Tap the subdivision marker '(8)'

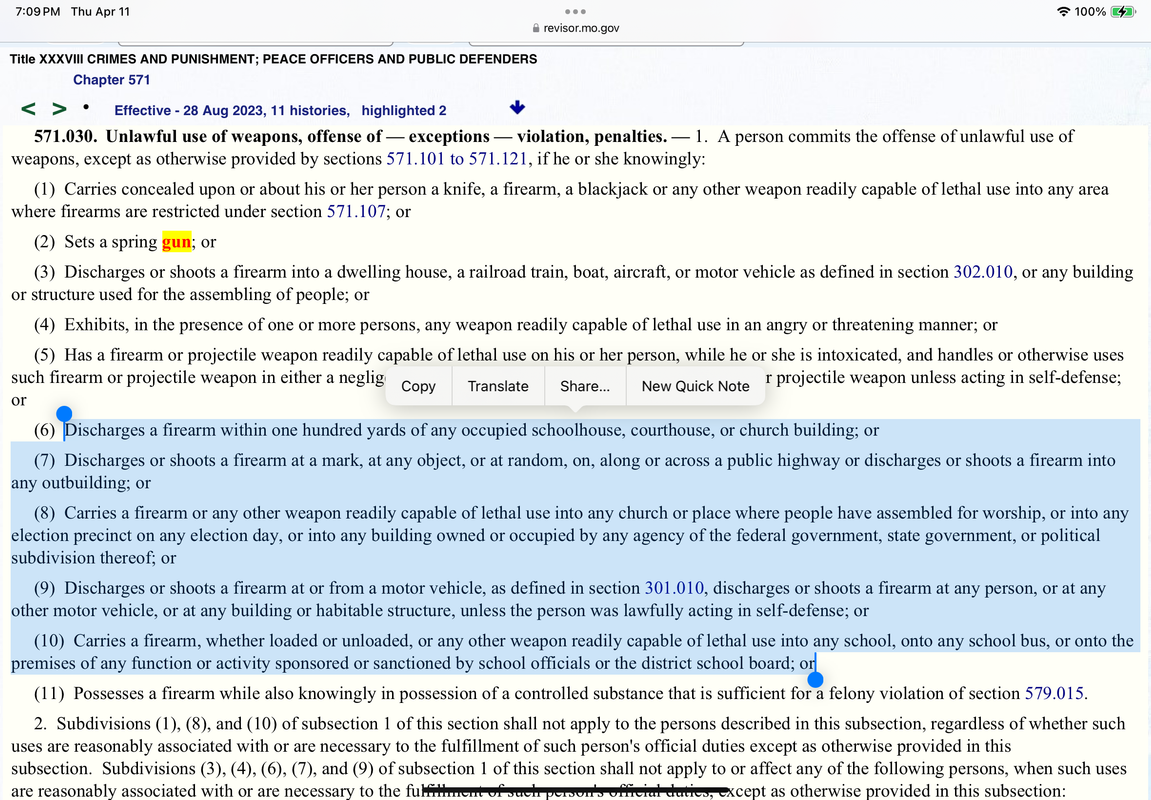[x=44, y=513]
